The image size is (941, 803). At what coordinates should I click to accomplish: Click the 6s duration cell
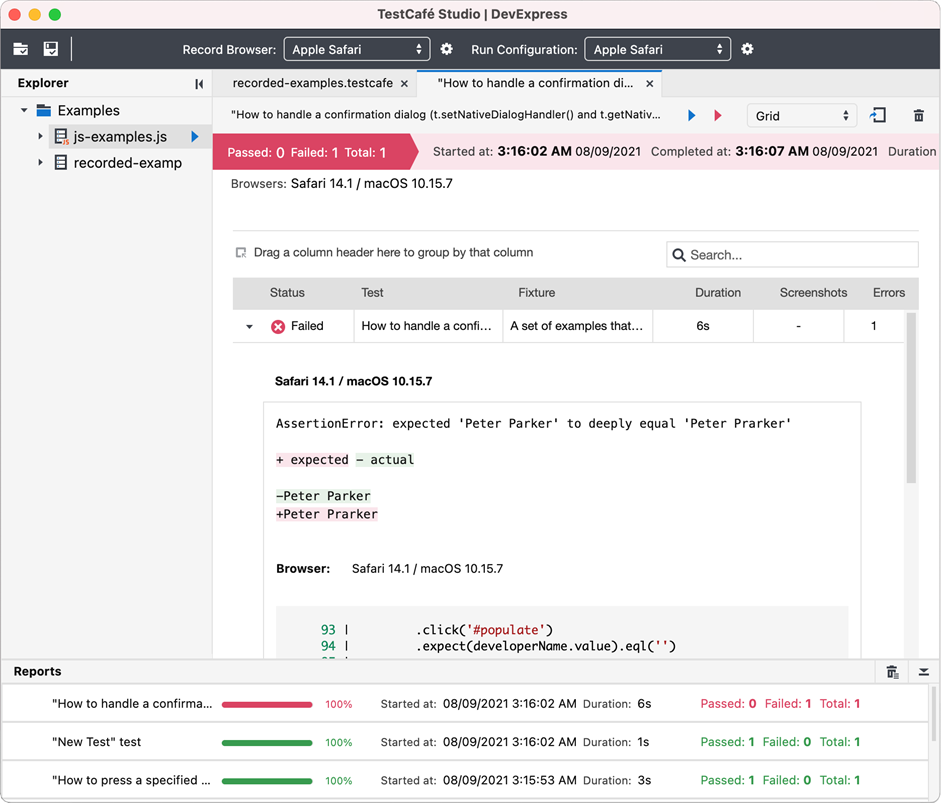[703, 326]
